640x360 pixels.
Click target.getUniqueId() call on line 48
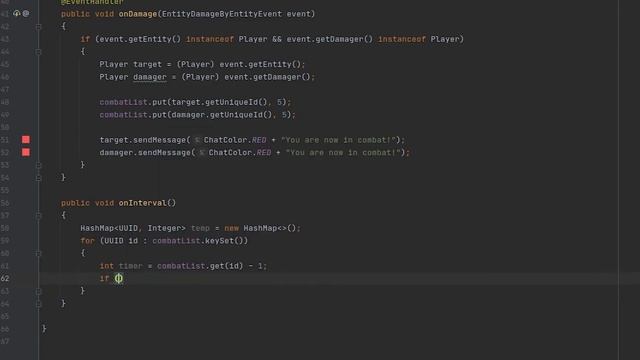tap(220, 102)
